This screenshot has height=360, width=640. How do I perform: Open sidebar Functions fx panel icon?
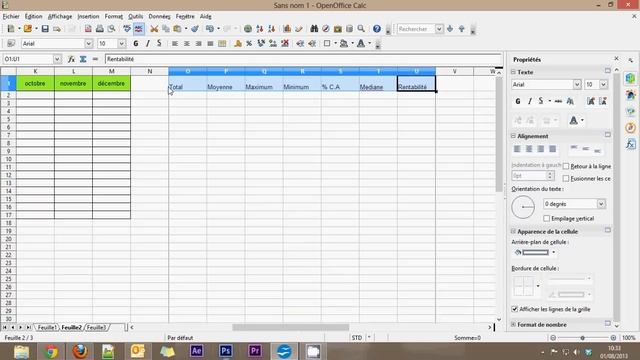631,144
